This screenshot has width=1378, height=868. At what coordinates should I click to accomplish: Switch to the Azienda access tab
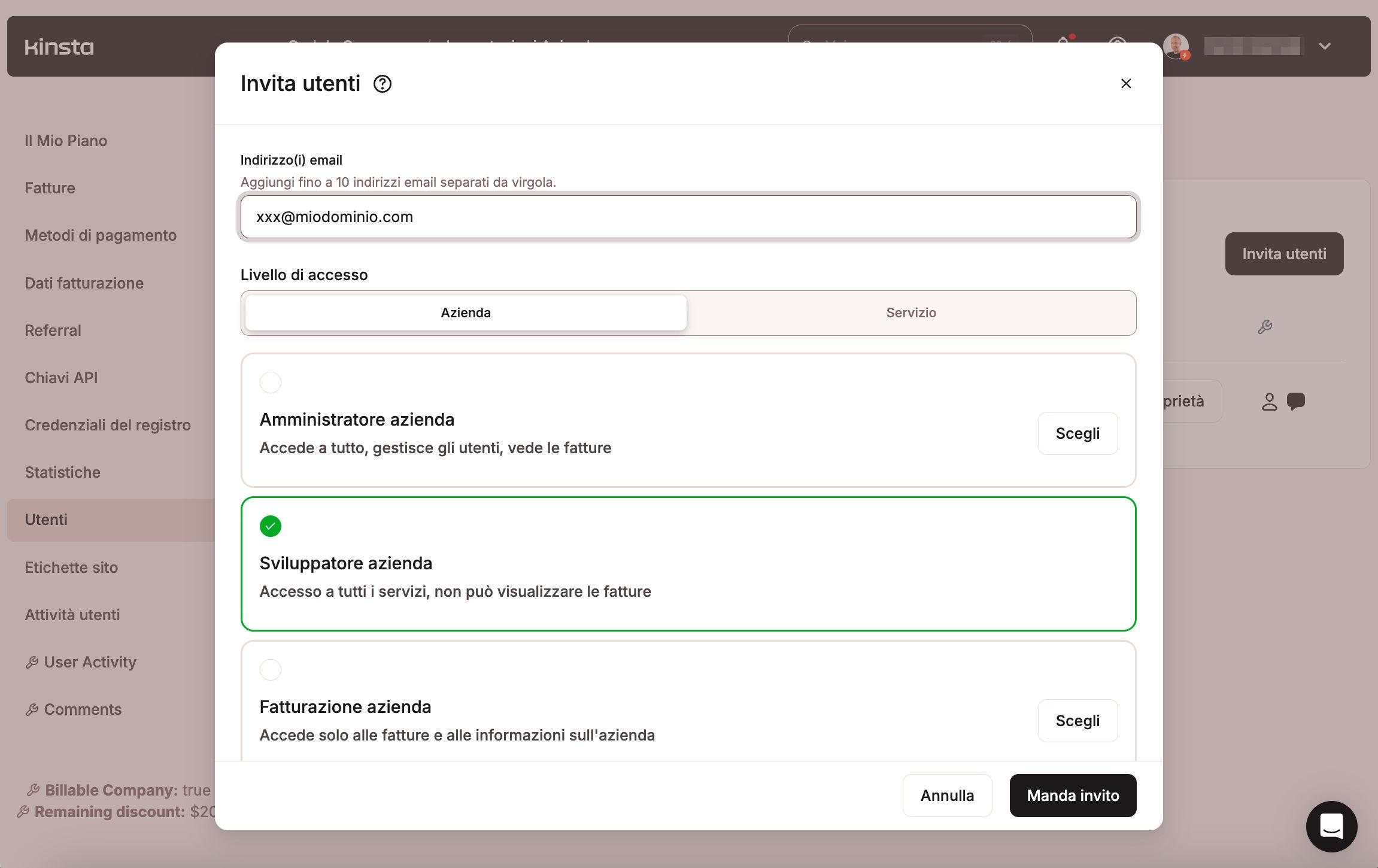(x=466, y=313)
